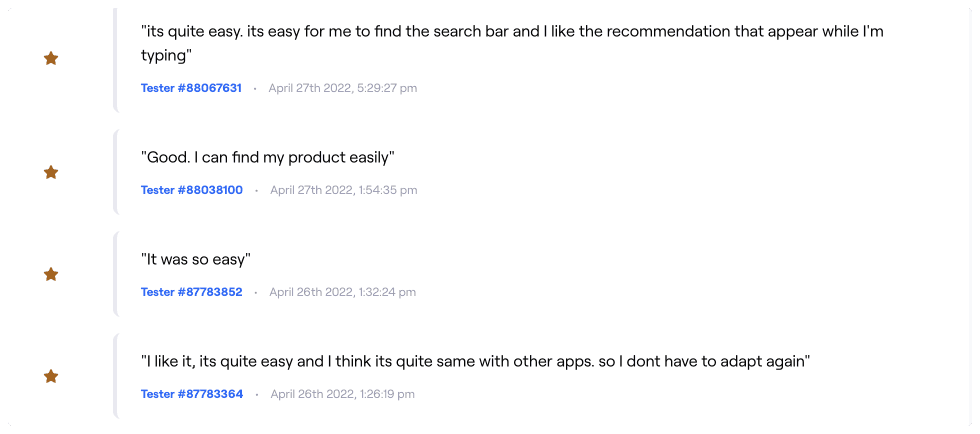Viewport: 980px width, 434px height.
Task: Click the quote about finding the search bar
Action: click(512, 43)
